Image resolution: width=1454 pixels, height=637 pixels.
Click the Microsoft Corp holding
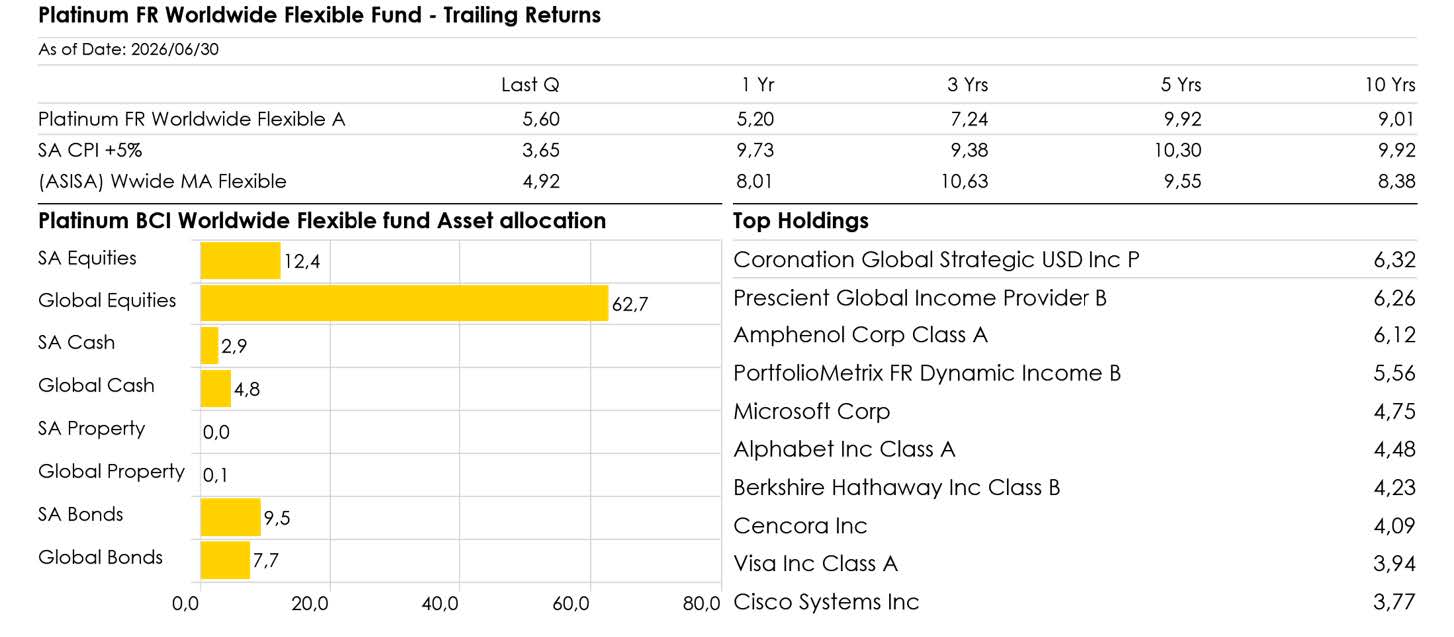[1075, 411]
